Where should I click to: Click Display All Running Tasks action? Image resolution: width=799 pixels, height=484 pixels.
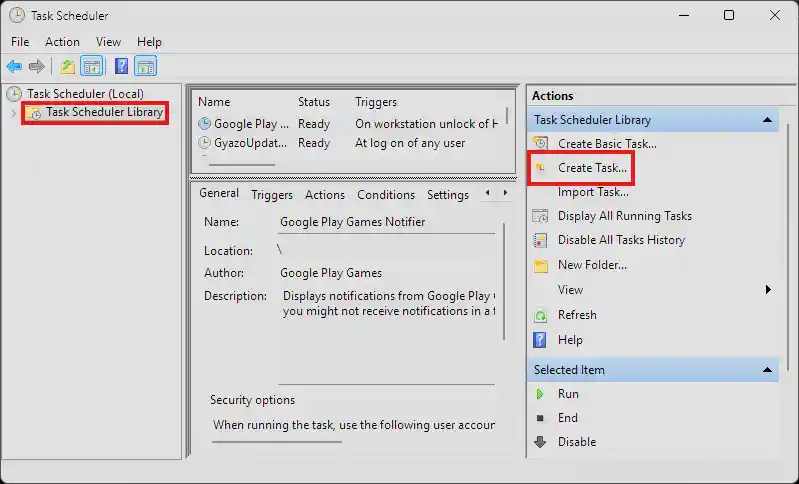click(625, 216)
